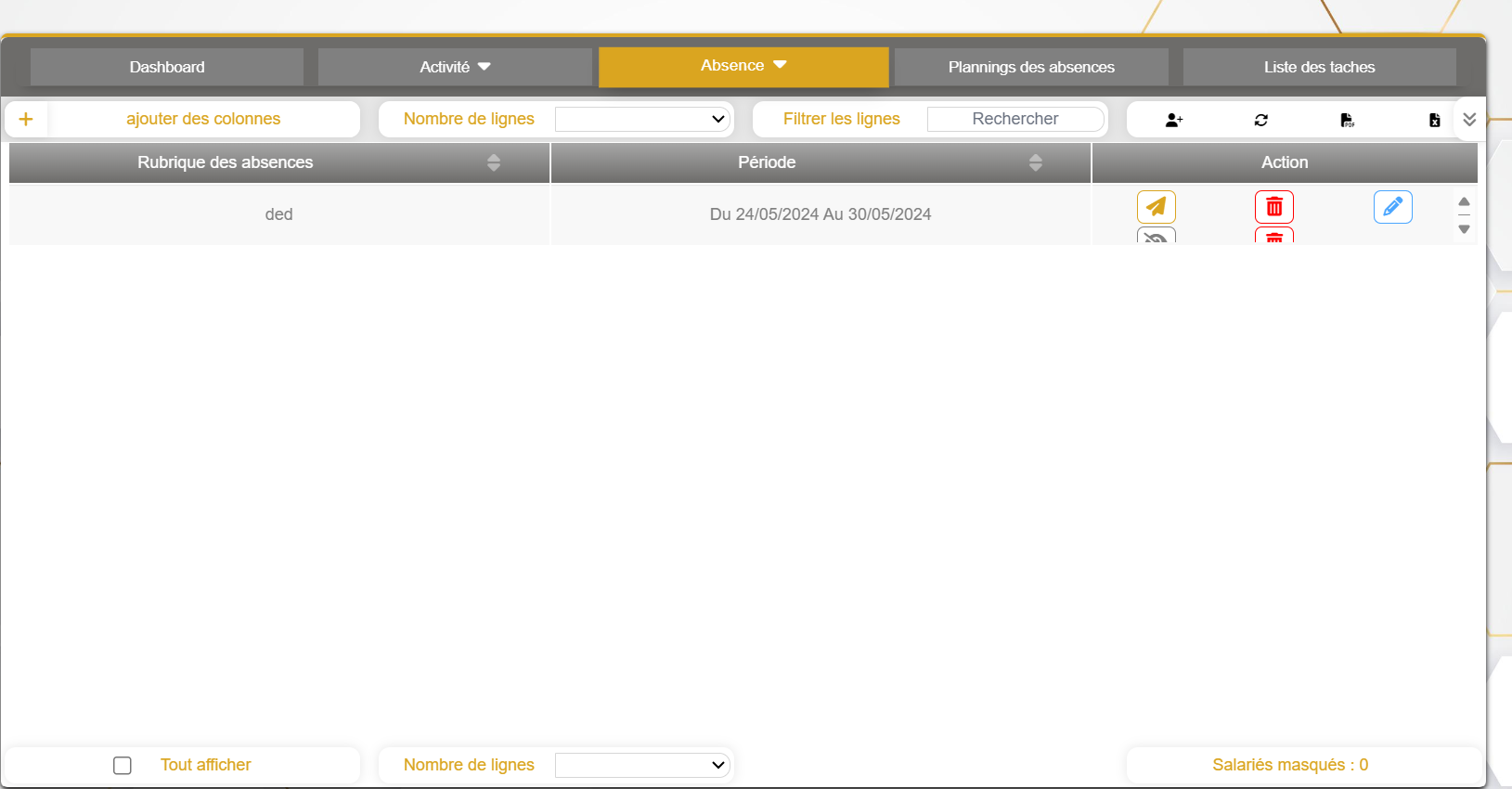The width and height of the screenshot is (1512, 789).
Task: Open the Dashboard tab
Action: pos(167,67)
